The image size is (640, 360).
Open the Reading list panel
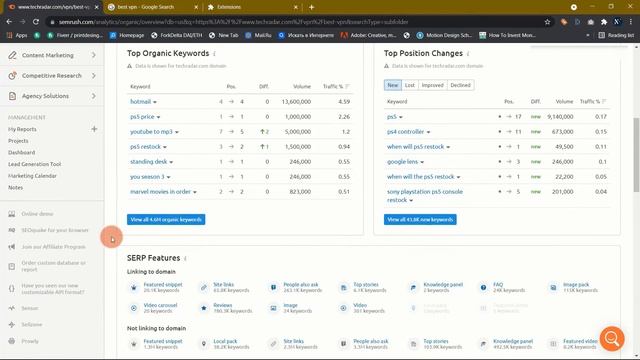(x=616, y=36)
